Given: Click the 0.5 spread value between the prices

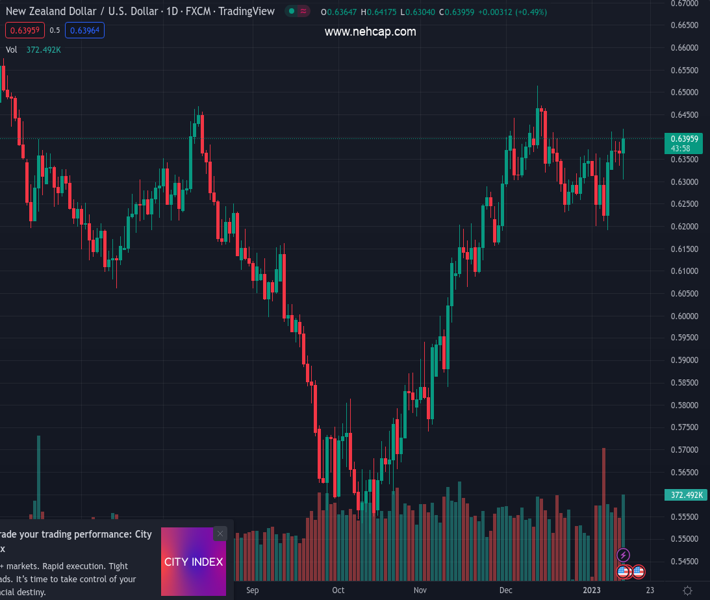Looking at the screenshot, I should pos(55,31).
